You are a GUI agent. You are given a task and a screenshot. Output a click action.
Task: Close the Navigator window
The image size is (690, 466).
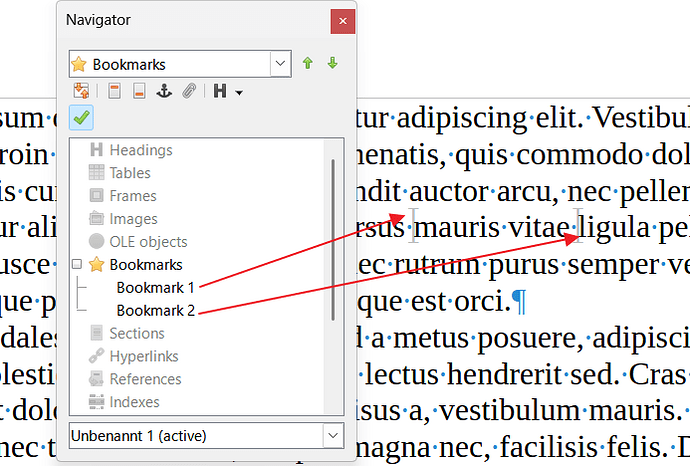(343, 20)
